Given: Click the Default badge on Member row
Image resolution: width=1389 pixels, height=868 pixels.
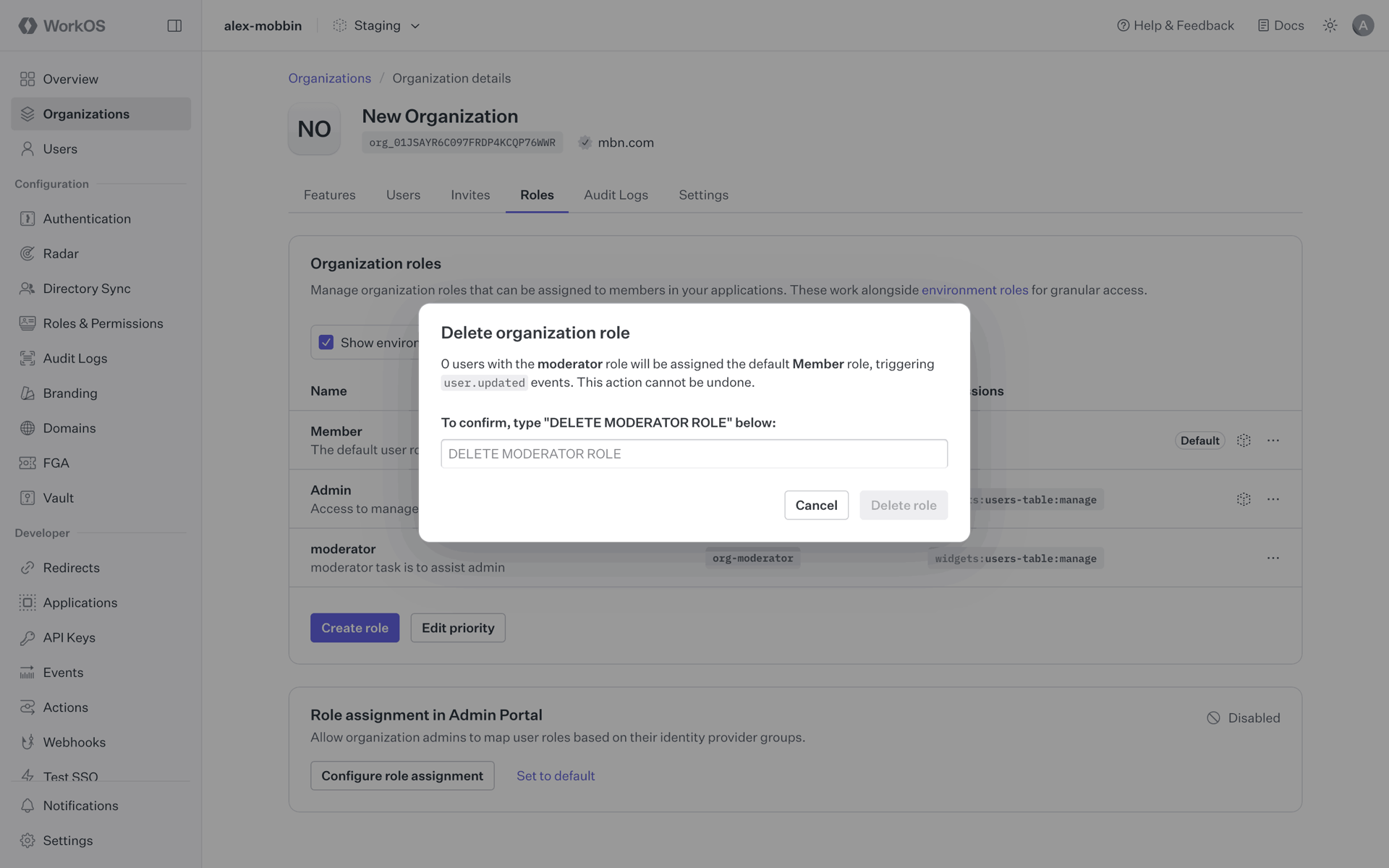Looking at the screenshot, I should click(x=1199, y=441).
